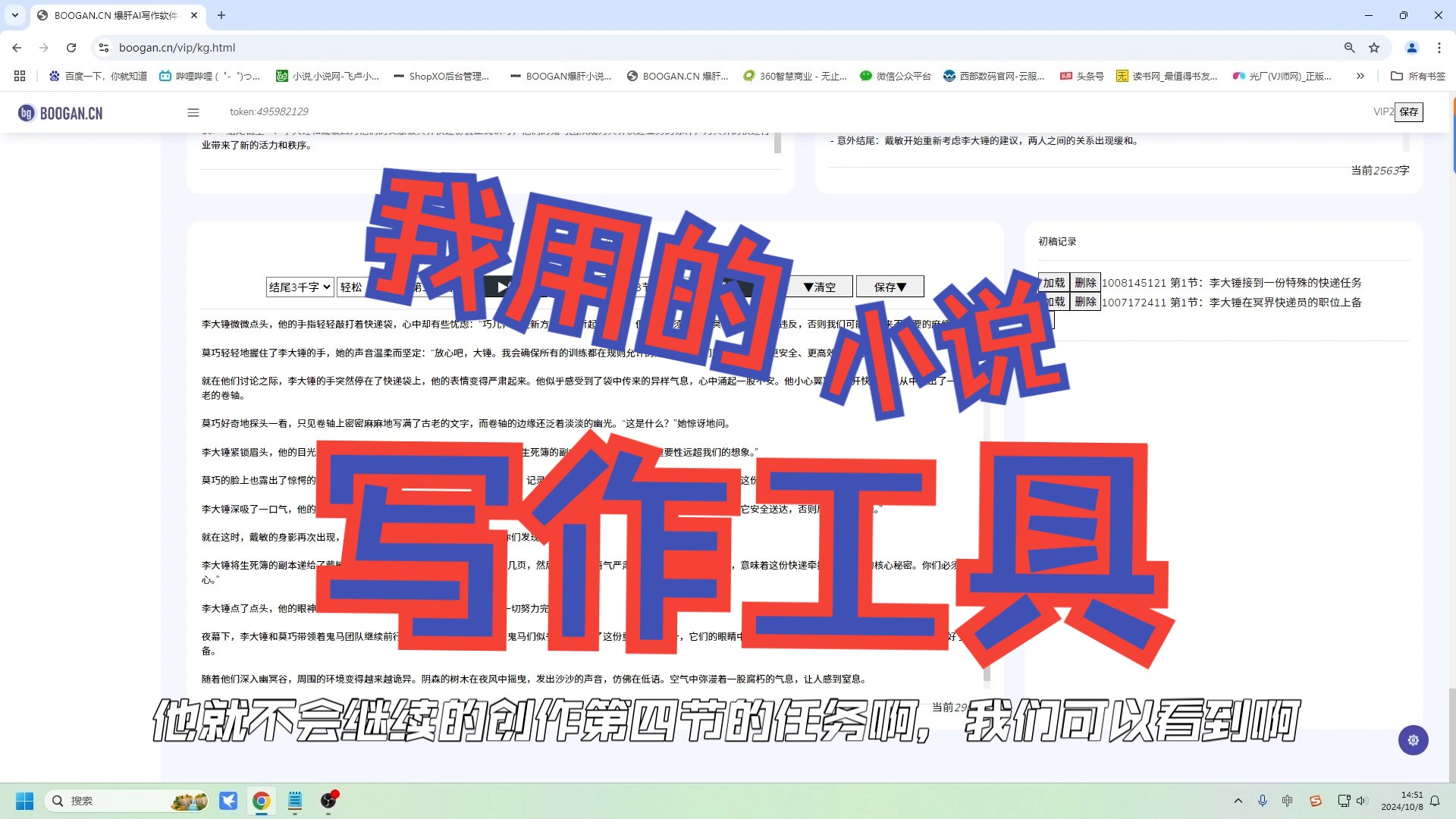
Task: Open BOOGAN.CN 爆肝 bookmark
Action: 677,76
